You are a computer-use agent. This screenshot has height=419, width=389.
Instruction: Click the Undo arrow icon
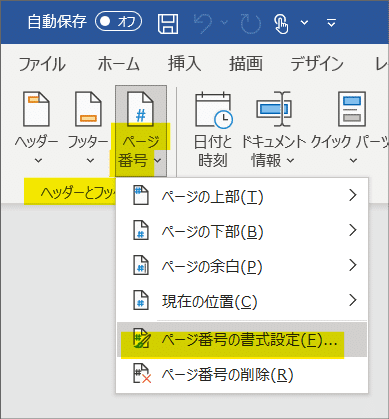click(203, 23)
